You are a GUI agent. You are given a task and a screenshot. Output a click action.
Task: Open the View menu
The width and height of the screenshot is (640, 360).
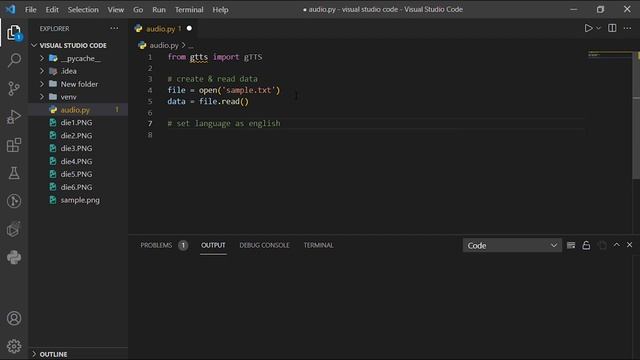coord(116,9)
